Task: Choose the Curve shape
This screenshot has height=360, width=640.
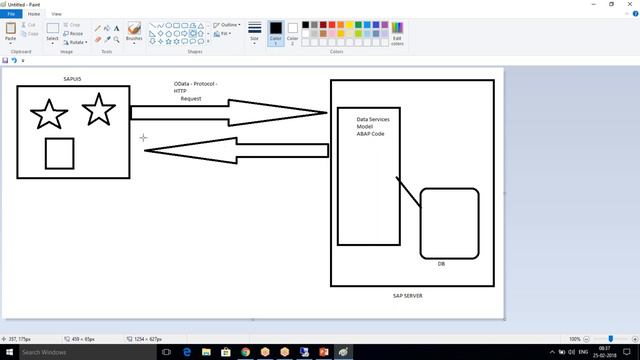Action: click(160, 25)
